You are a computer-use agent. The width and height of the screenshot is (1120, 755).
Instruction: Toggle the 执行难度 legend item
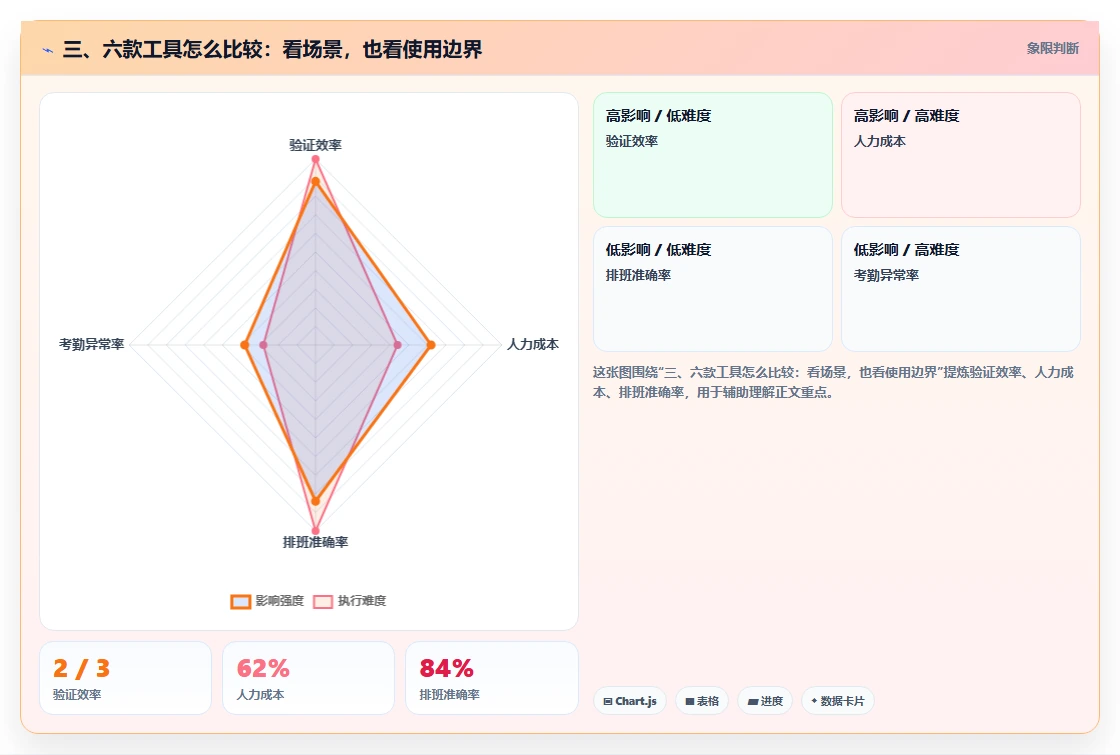click(x=350, y=601)
